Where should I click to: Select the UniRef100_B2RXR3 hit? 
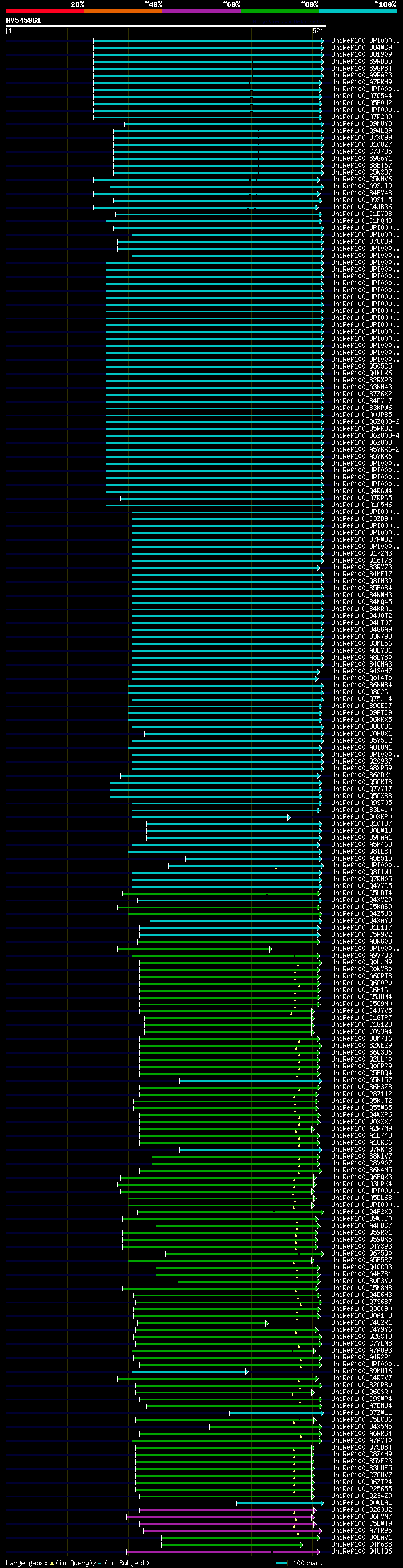pyautogui.click(x=361, y=380)
